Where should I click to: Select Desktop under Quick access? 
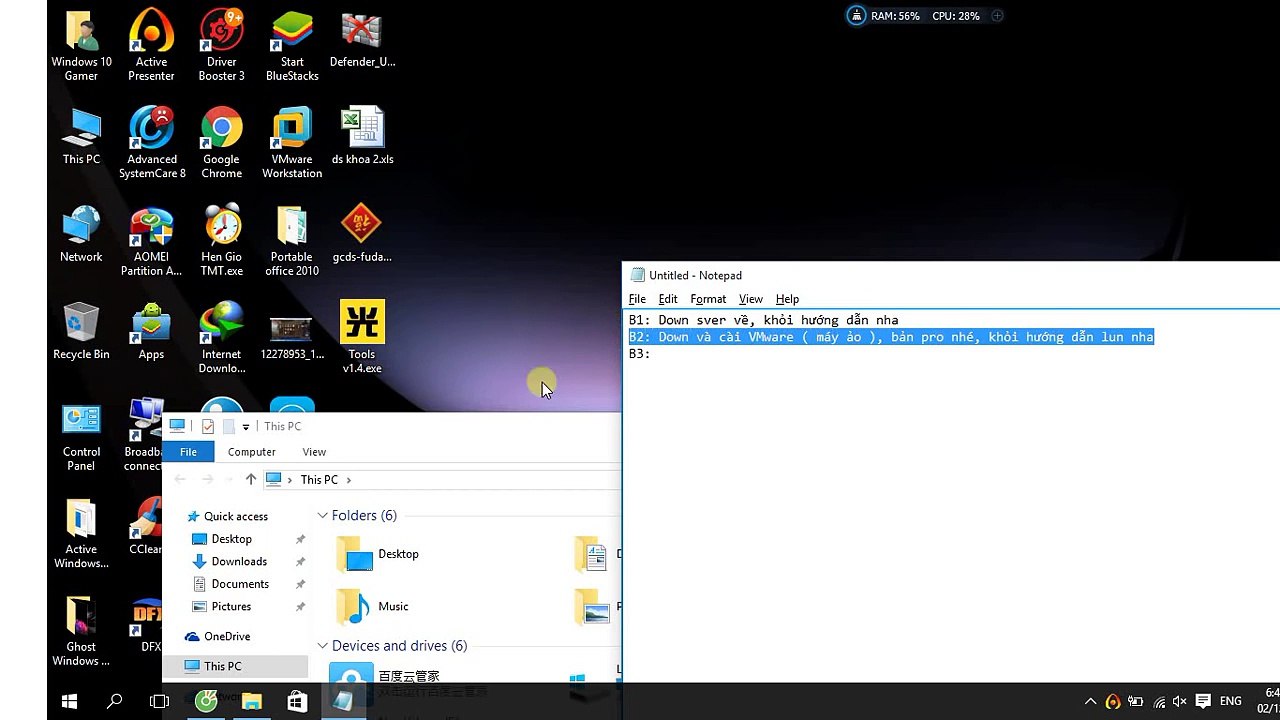pyautogui.click(x=231, y=539)
